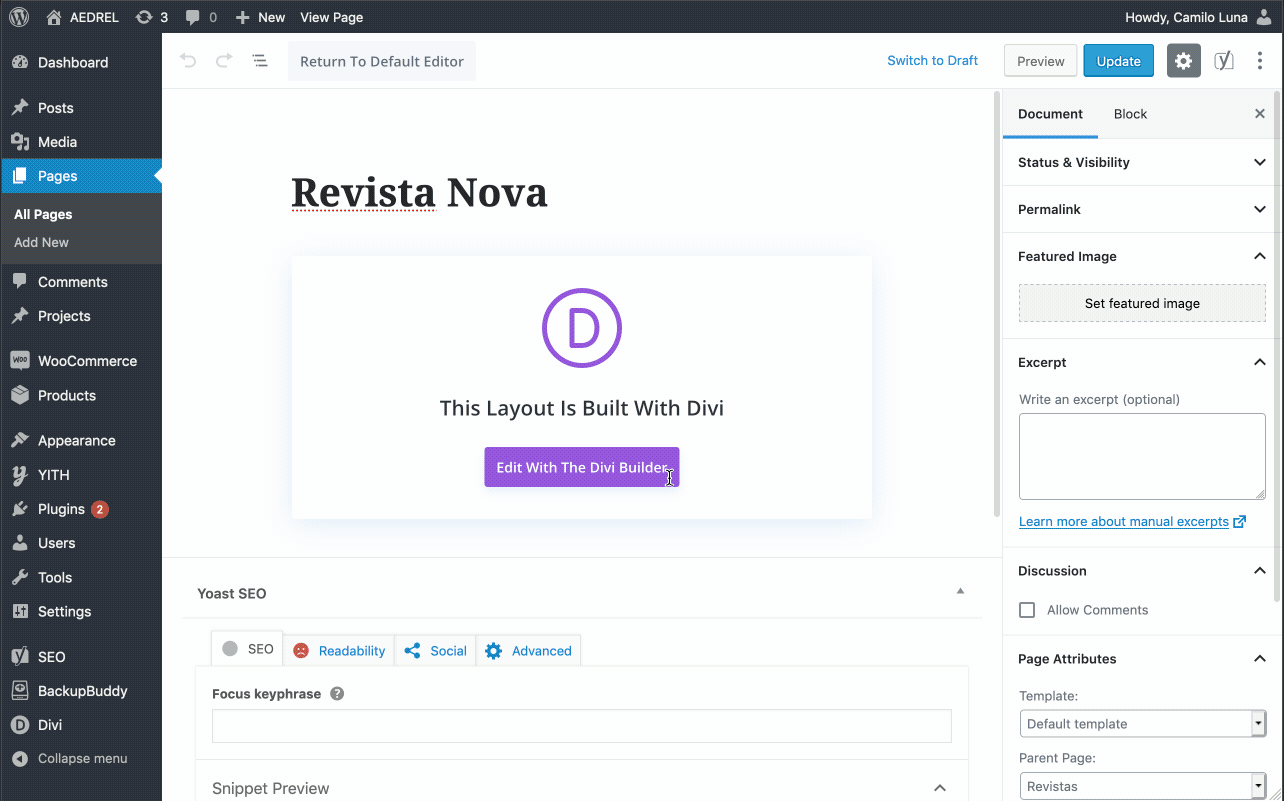
Task: Expand the Permalink panel
Action: click(x=1141, y=209)
